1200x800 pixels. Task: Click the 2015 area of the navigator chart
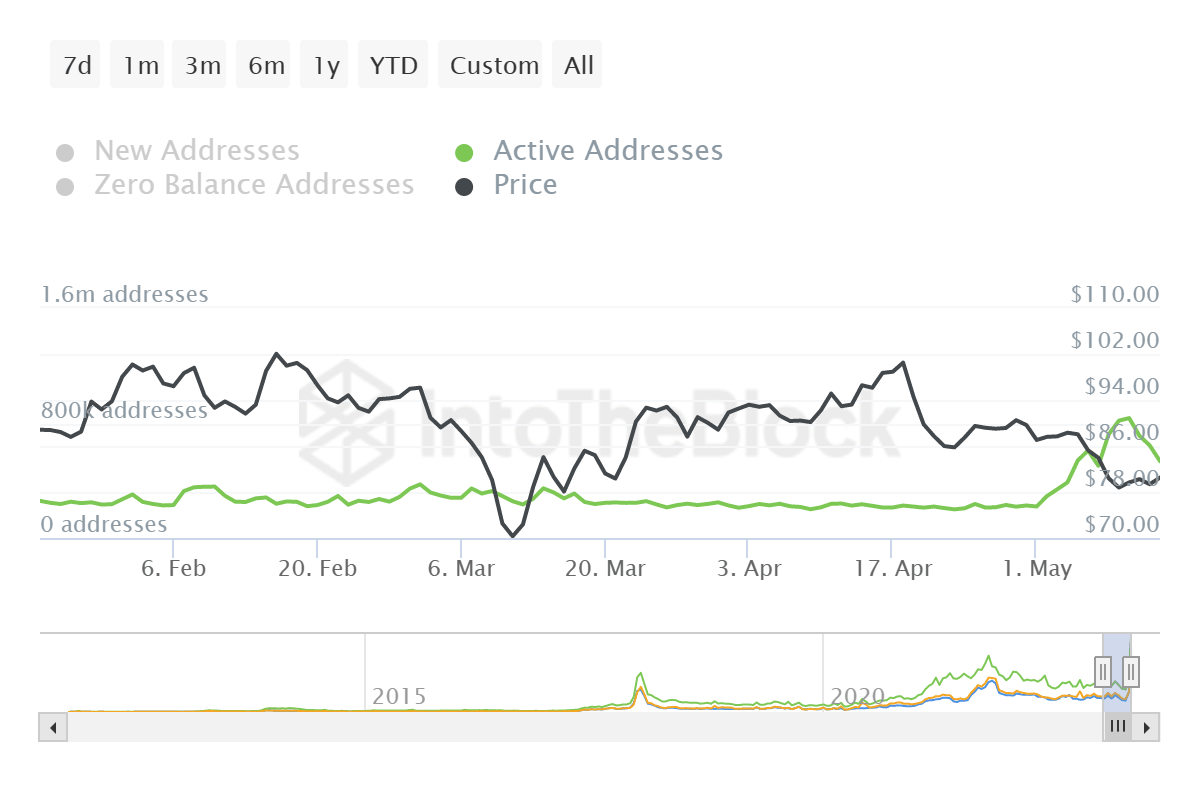[x=397, y=695]
